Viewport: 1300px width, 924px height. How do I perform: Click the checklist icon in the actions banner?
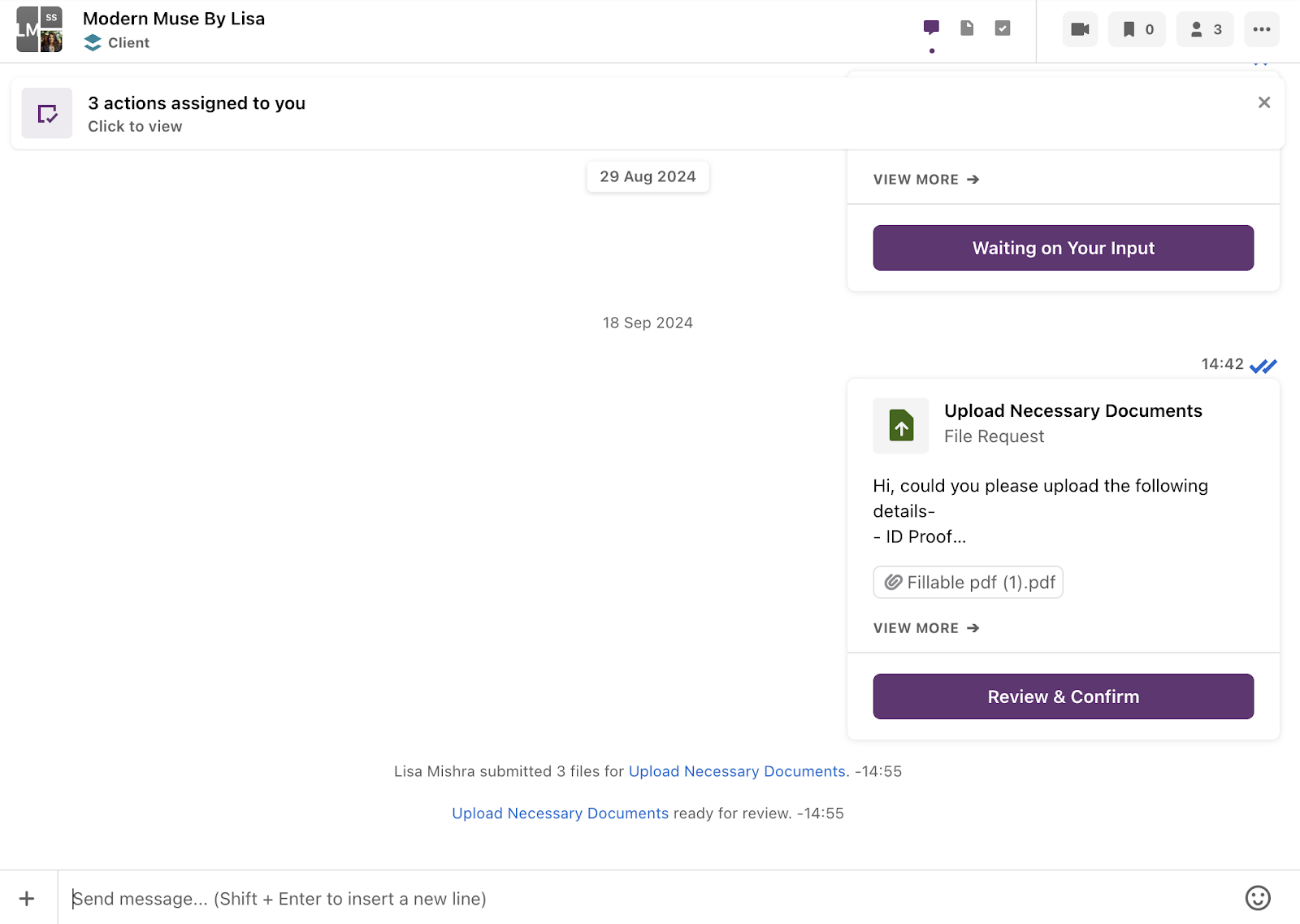click(47, 113)
